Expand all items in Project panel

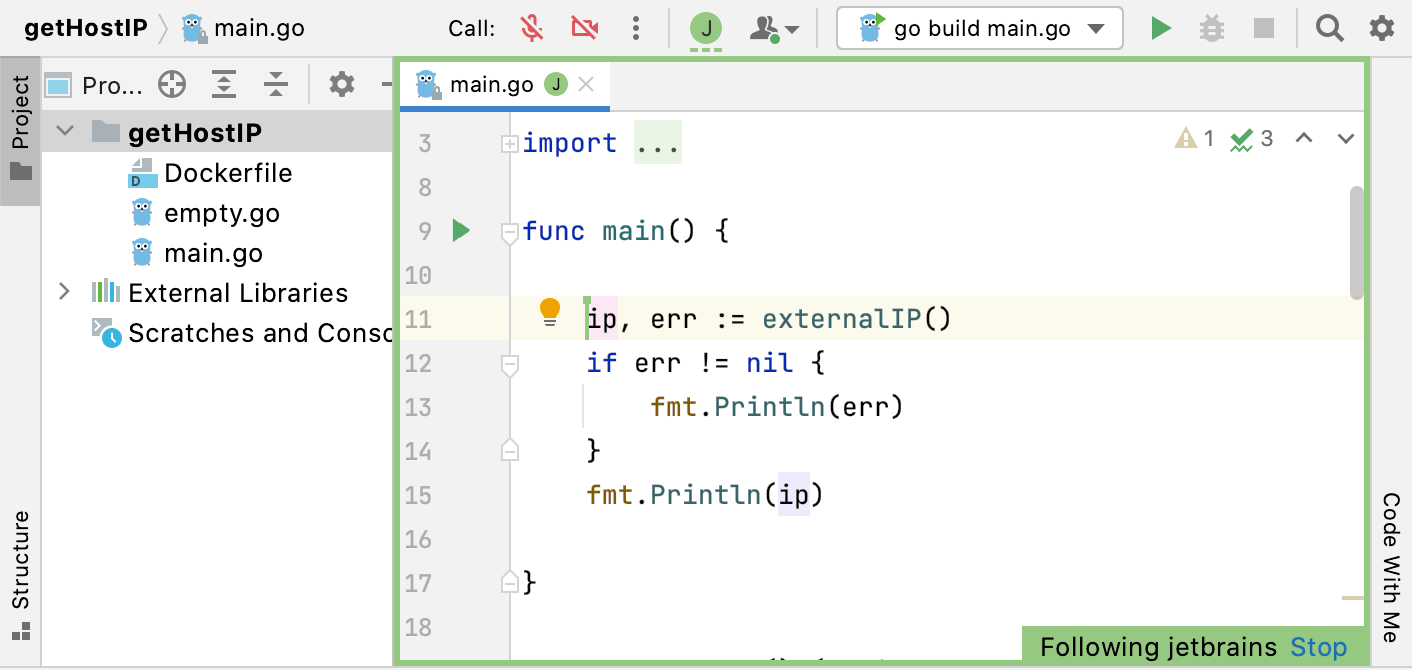[x=224, y=86]
